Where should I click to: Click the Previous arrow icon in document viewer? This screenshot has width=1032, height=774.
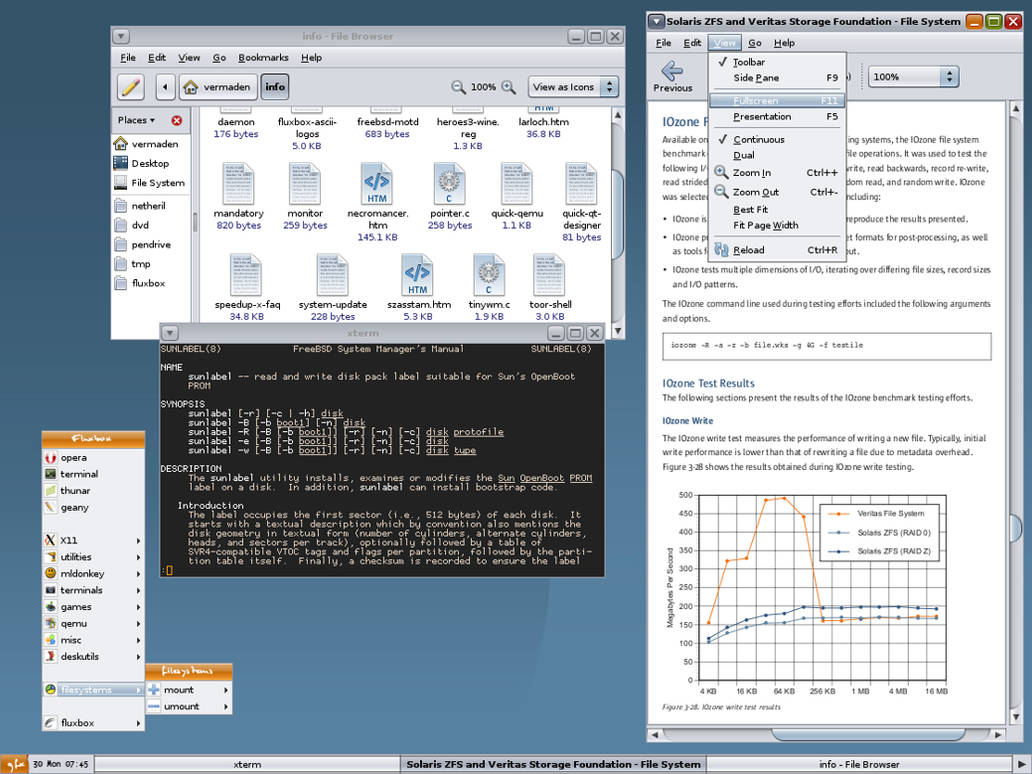tap(674, 69)
